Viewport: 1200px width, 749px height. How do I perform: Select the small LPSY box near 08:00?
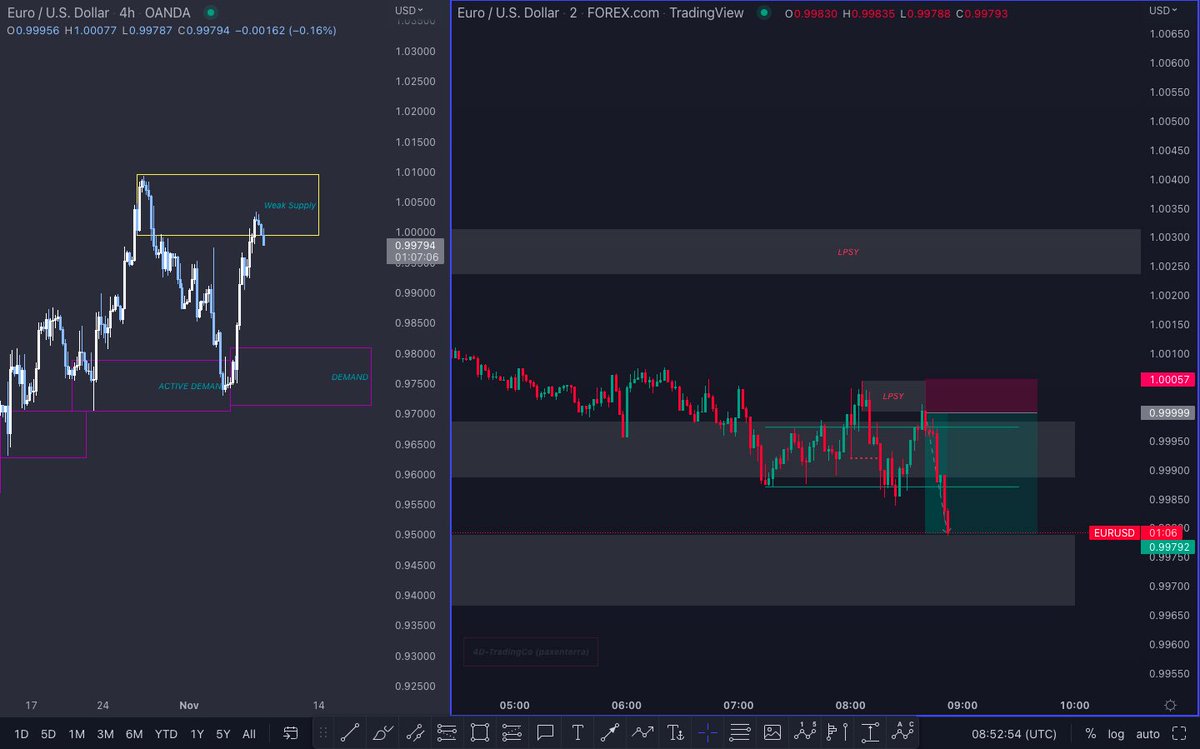[x=893, y=396]
